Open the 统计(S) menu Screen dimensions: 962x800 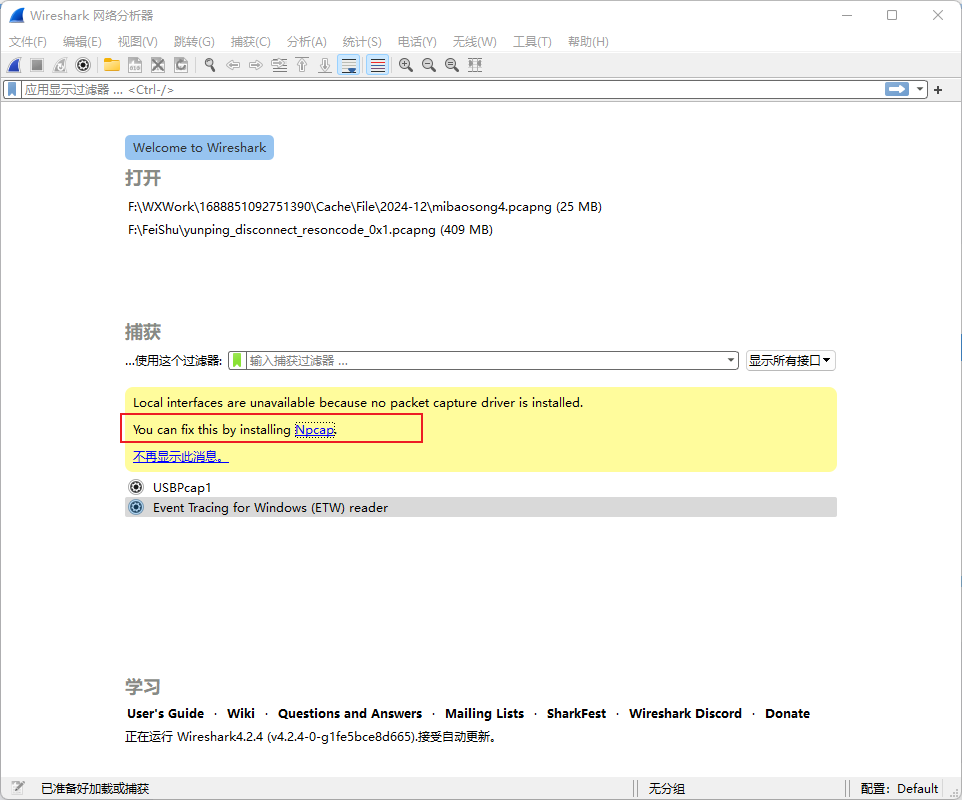362,42
